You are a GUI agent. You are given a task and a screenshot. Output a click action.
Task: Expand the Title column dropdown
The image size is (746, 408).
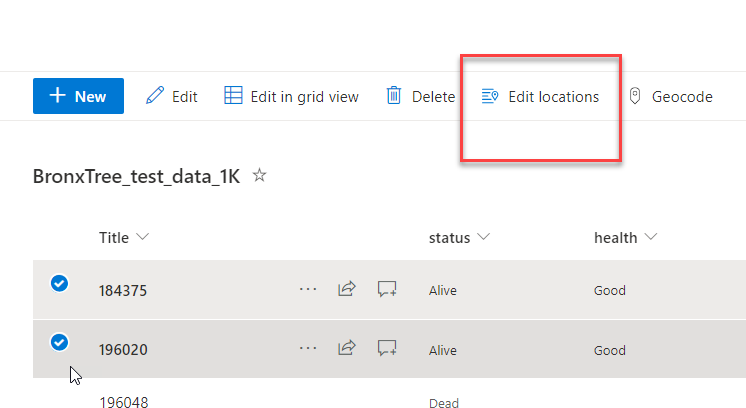pos(142,237)
